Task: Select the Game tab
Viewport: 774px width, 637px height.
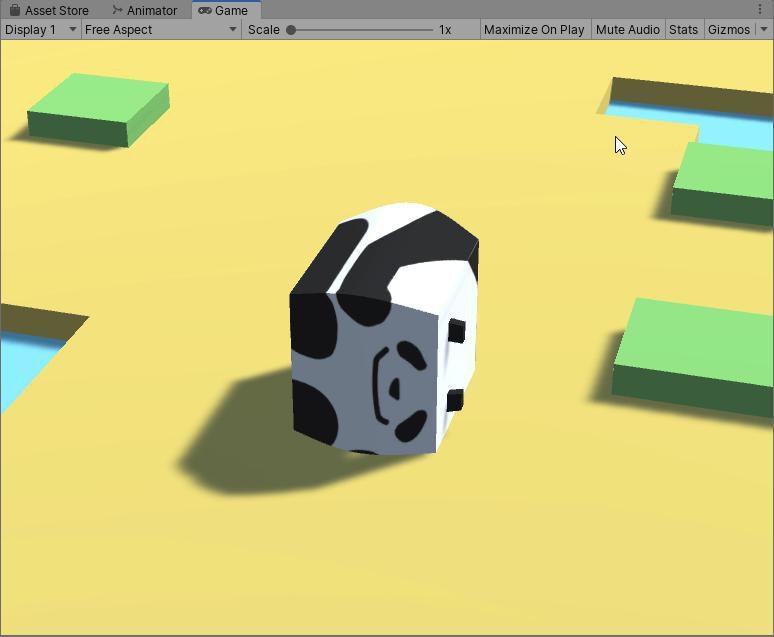Action: pos(226,10)
